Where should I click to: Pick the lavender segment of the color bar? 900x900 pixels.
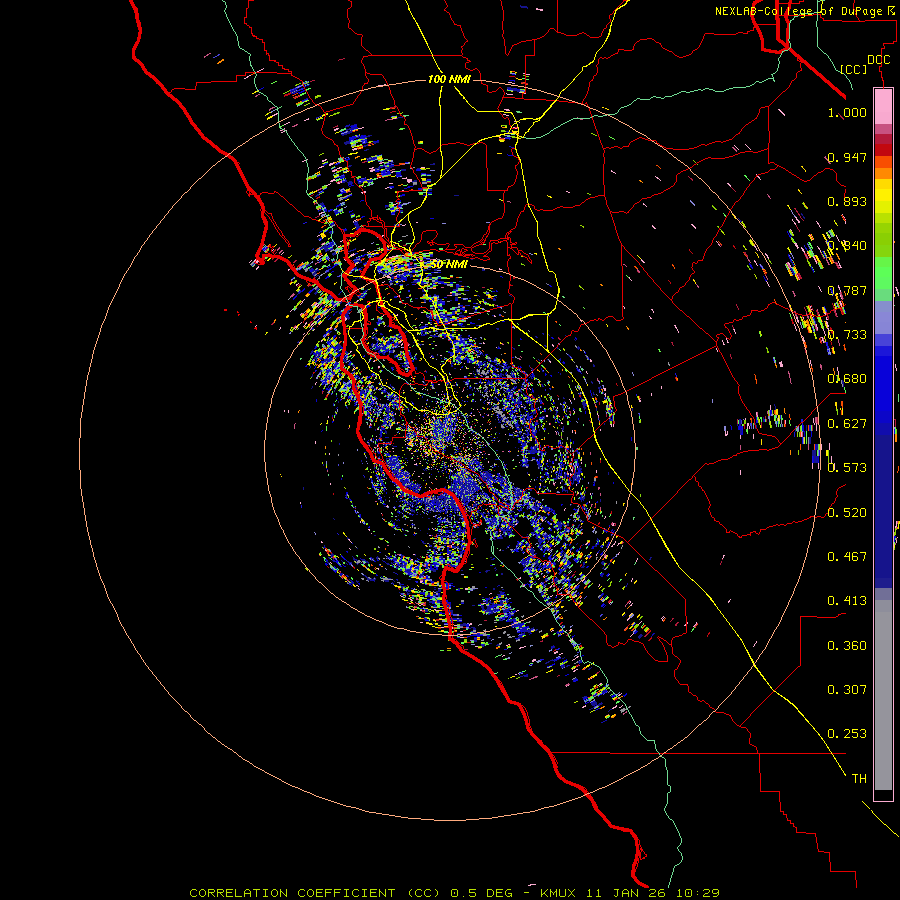pos(883,317)
